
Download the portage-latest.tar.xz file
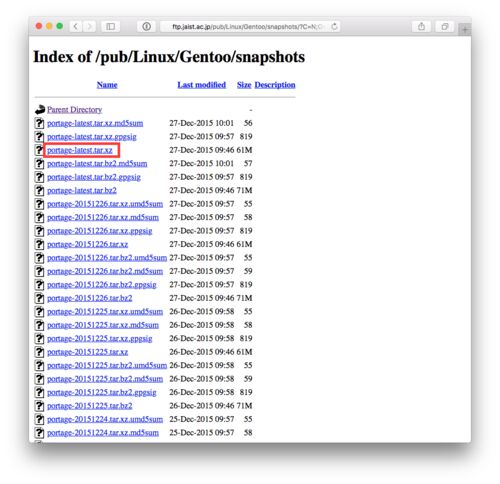click(80, 150)
